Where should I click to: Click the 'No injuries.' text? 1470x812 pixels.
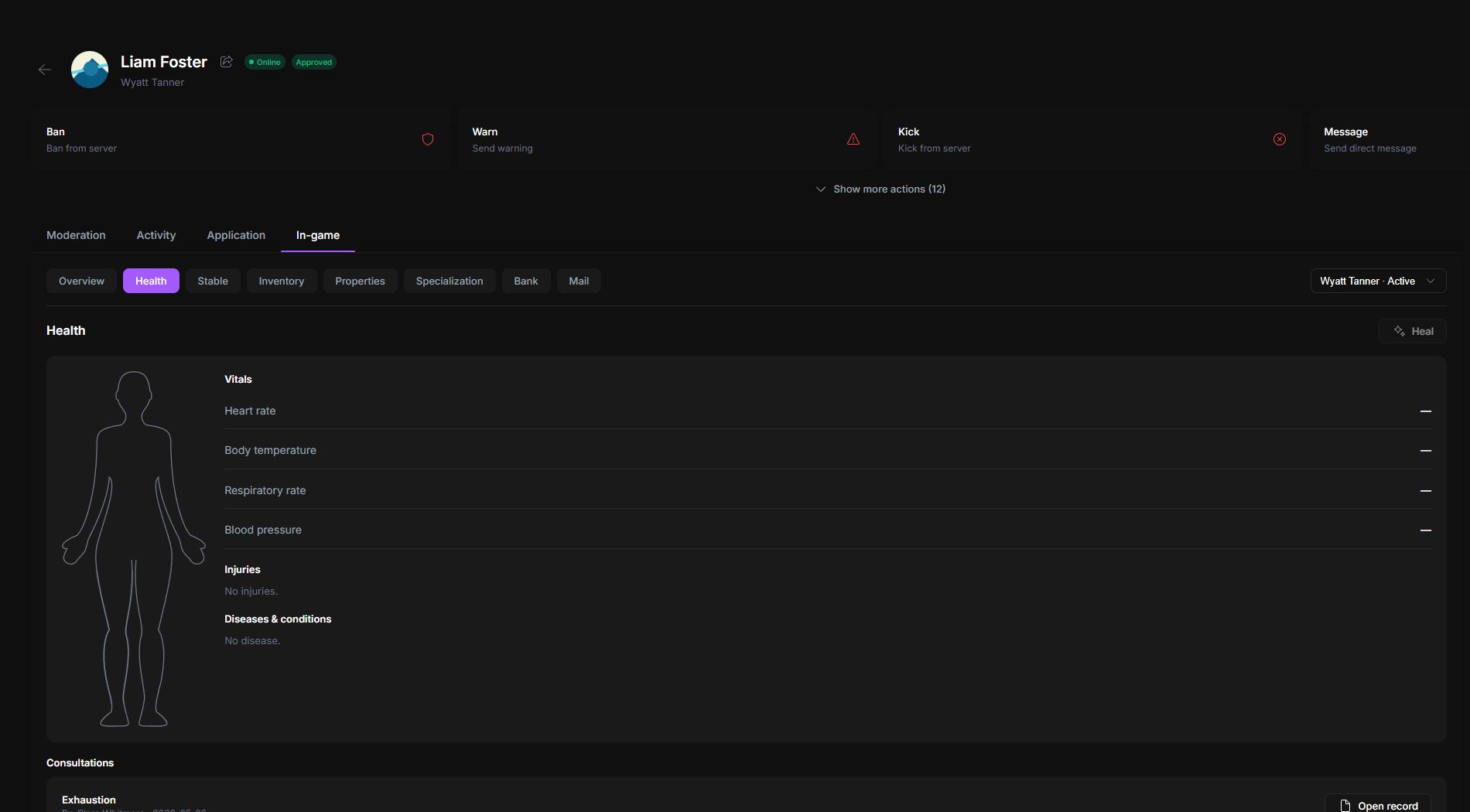pyautogui.click(x=251, y=591)
